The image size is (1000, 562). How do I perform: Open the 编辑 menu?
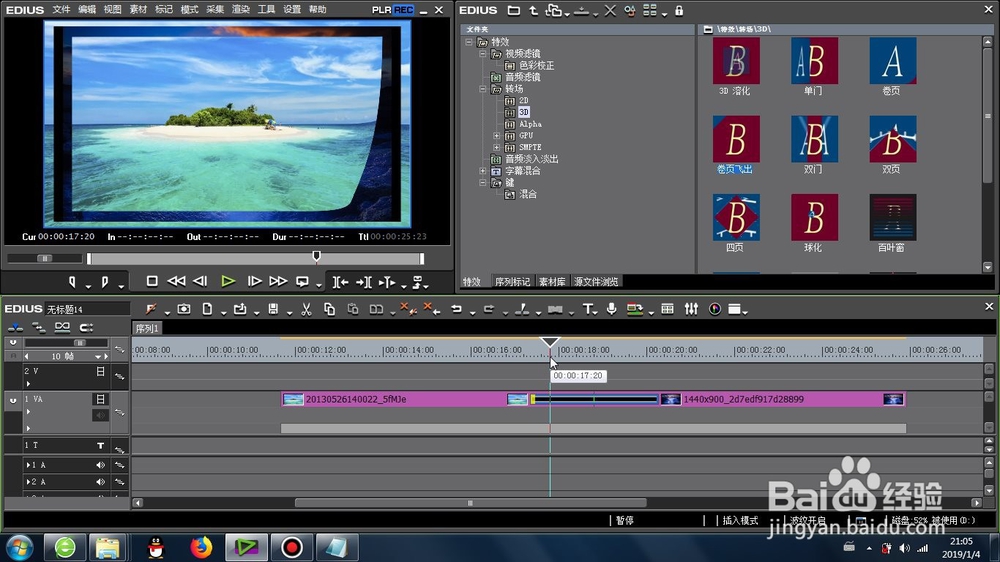click(x=87, y=10)
